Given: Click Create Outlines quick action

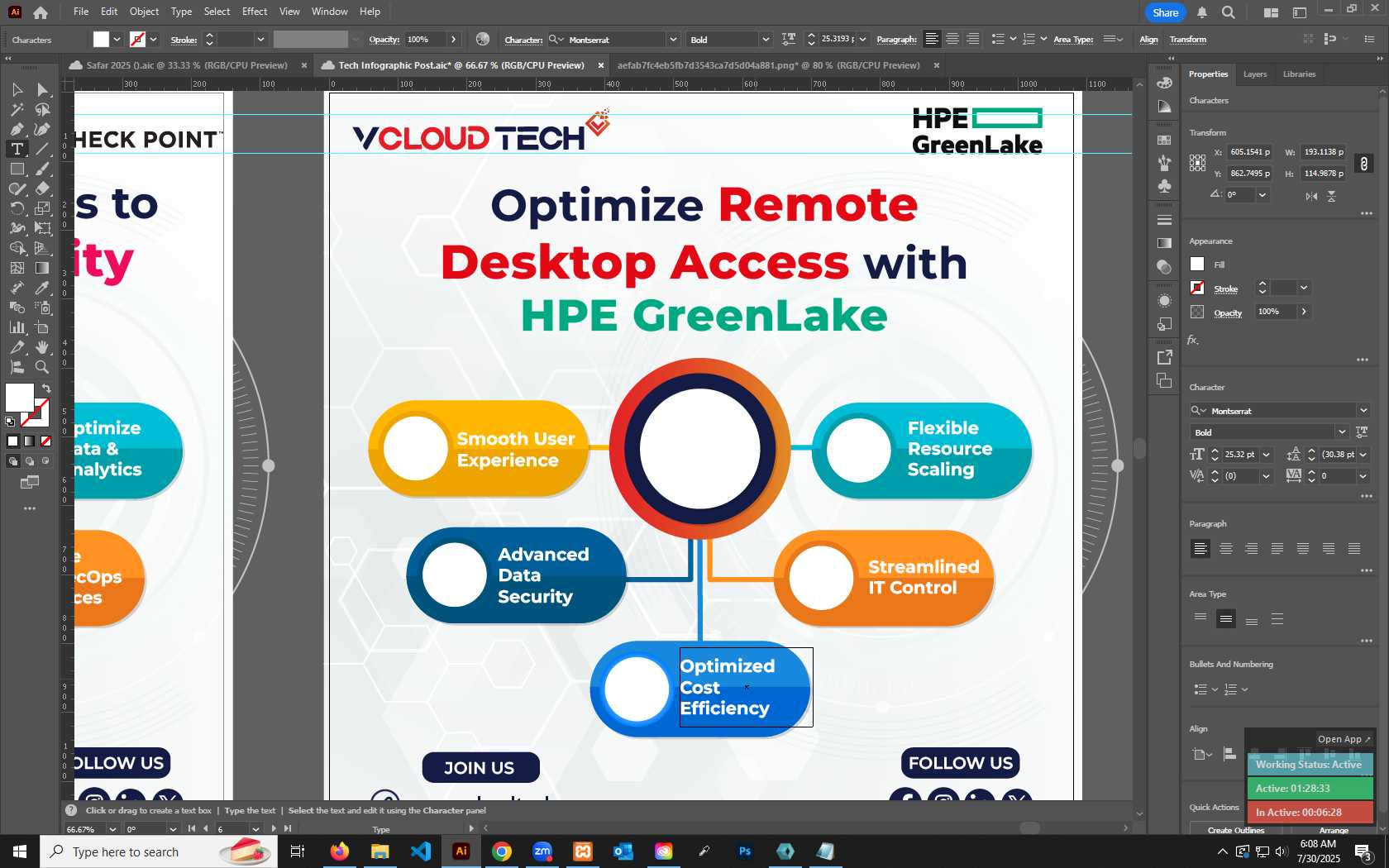Looking at the screenshot, I should (1235, 830).
